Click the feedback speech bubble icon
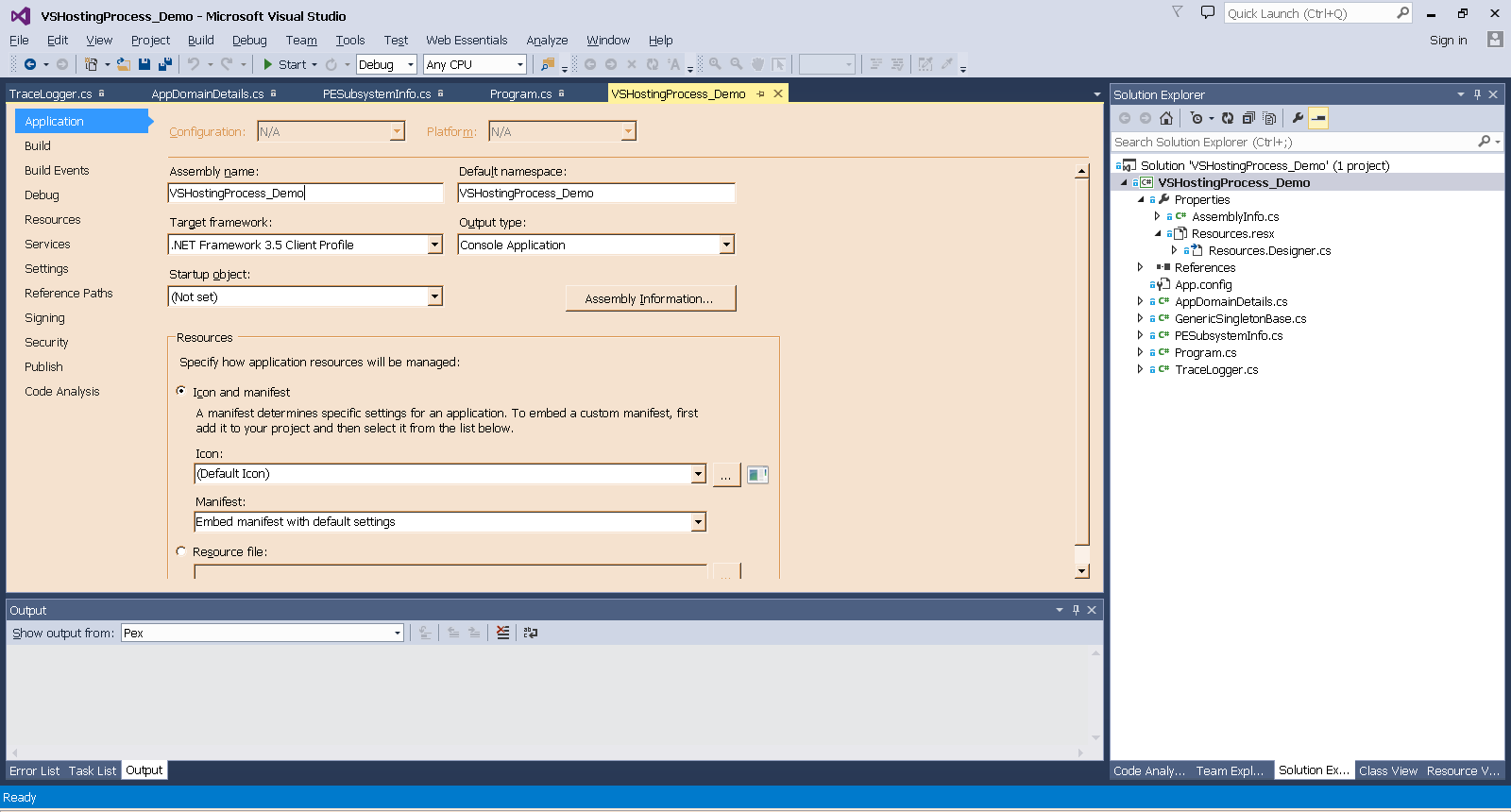Viewport: 1511px width, 812px height. pyautogui.click(x=1208, y=12)
